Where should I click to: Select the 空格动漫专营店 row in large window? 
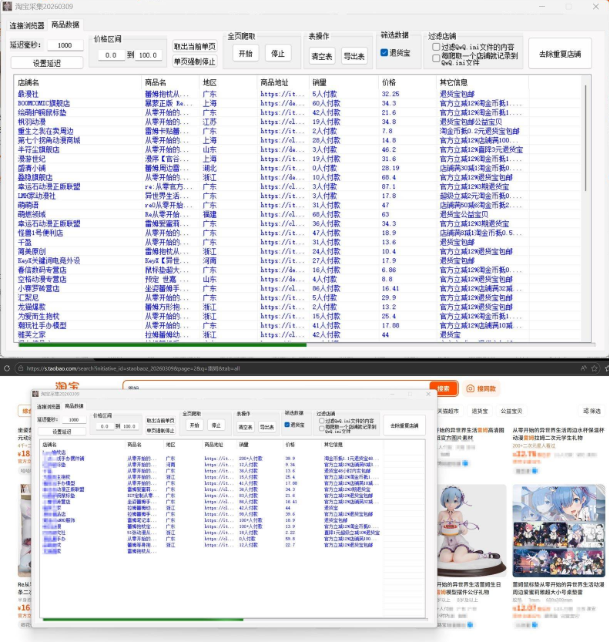pos(270,279)
